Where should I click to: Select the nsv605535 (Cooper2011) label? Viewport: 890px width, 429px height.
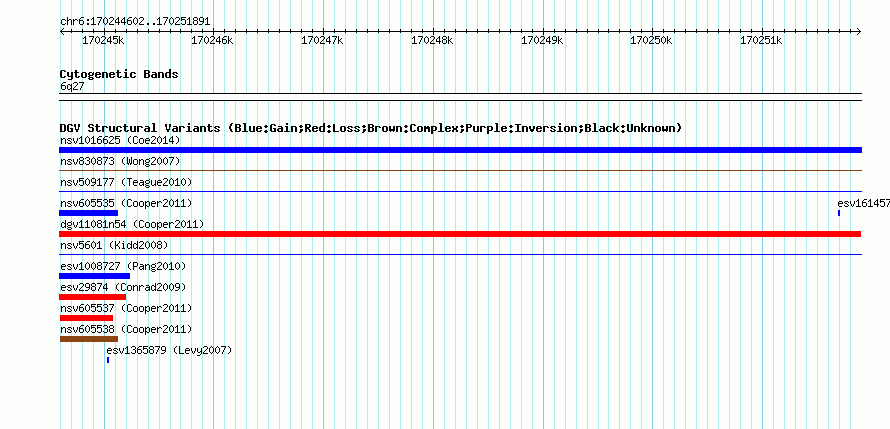[126, 203]
